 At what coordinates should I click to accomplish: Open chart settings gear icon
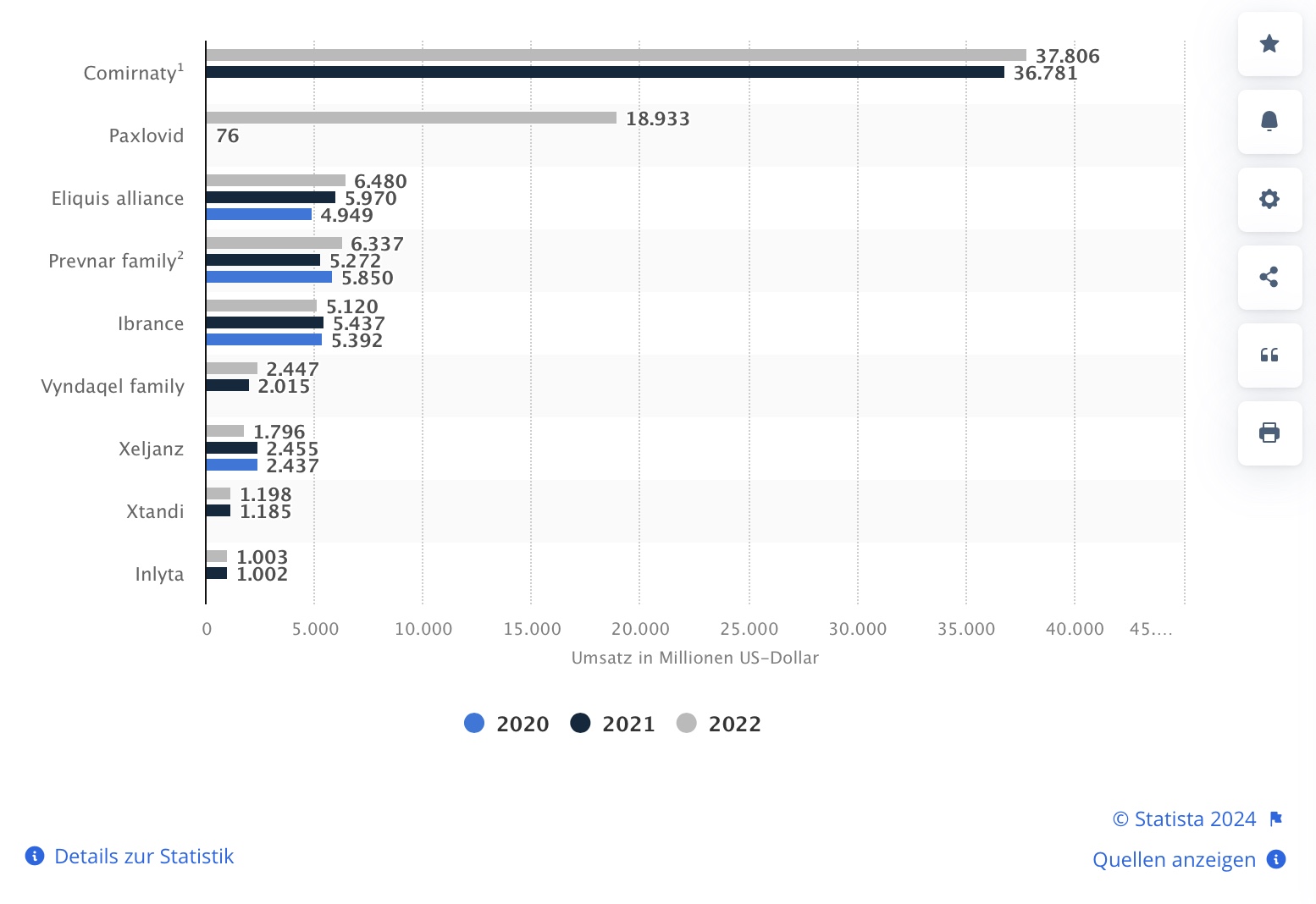pyautogui.click(x=1269, y=200)
